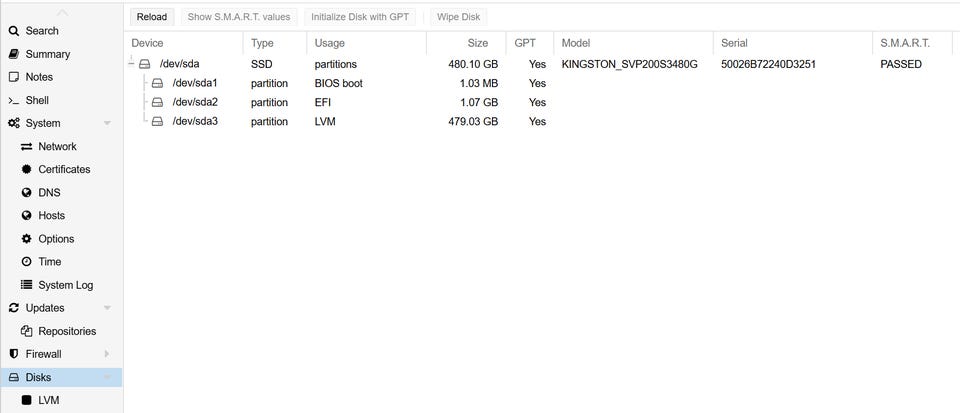Sort by the Model column header

click(633, 43)
